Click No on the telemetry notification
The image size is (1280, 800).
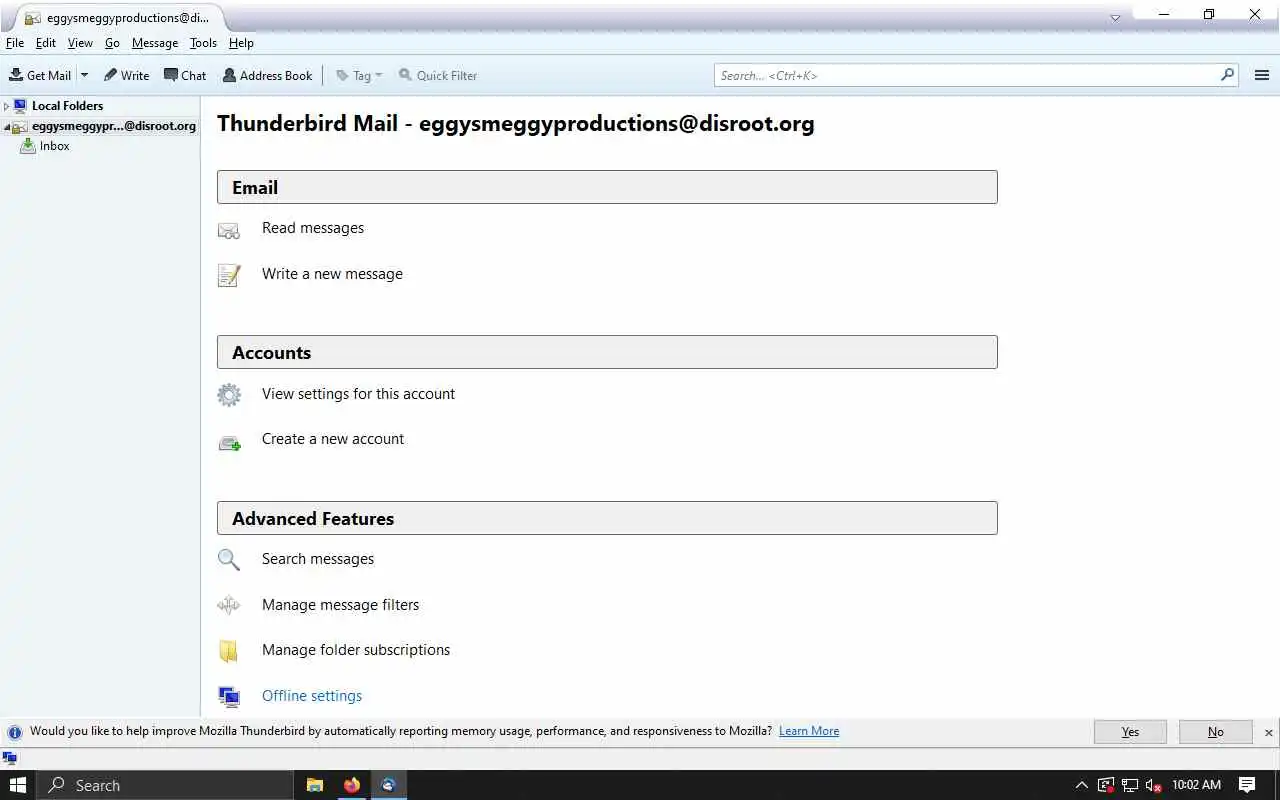tap(1215, 732)
